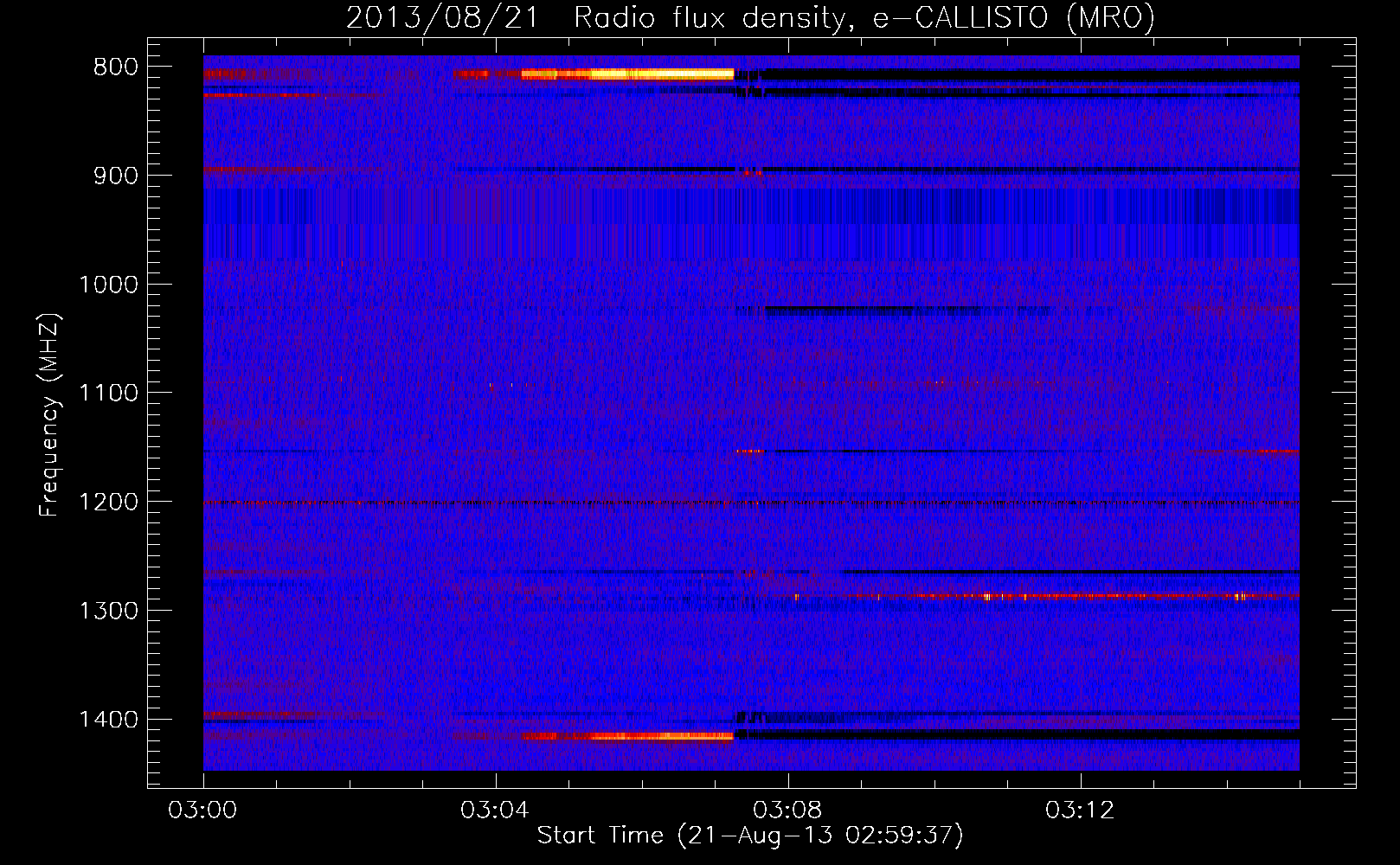The height and width of the screenshot is (865, 1400).
Task: Click the 1300 frequency tick label
Action: 109,611
